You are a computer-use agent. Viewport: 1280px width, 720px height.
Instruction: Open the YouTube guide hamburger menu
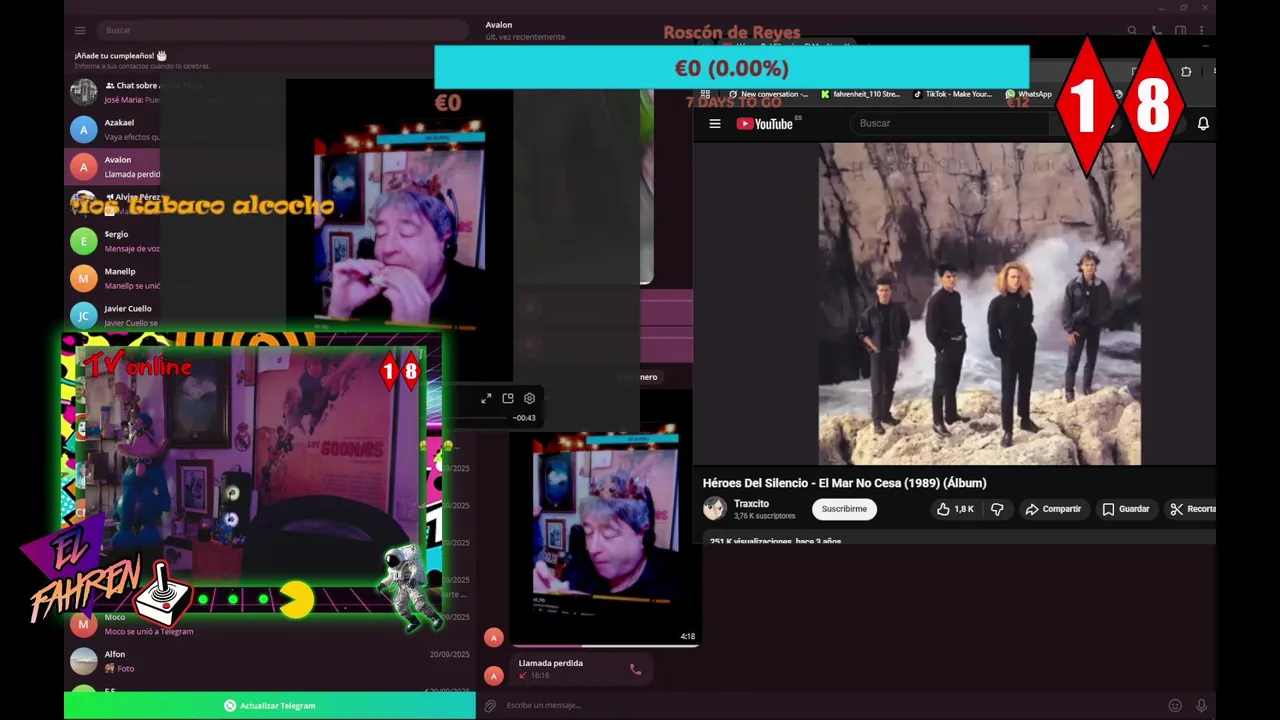click(x=715, y=124)
